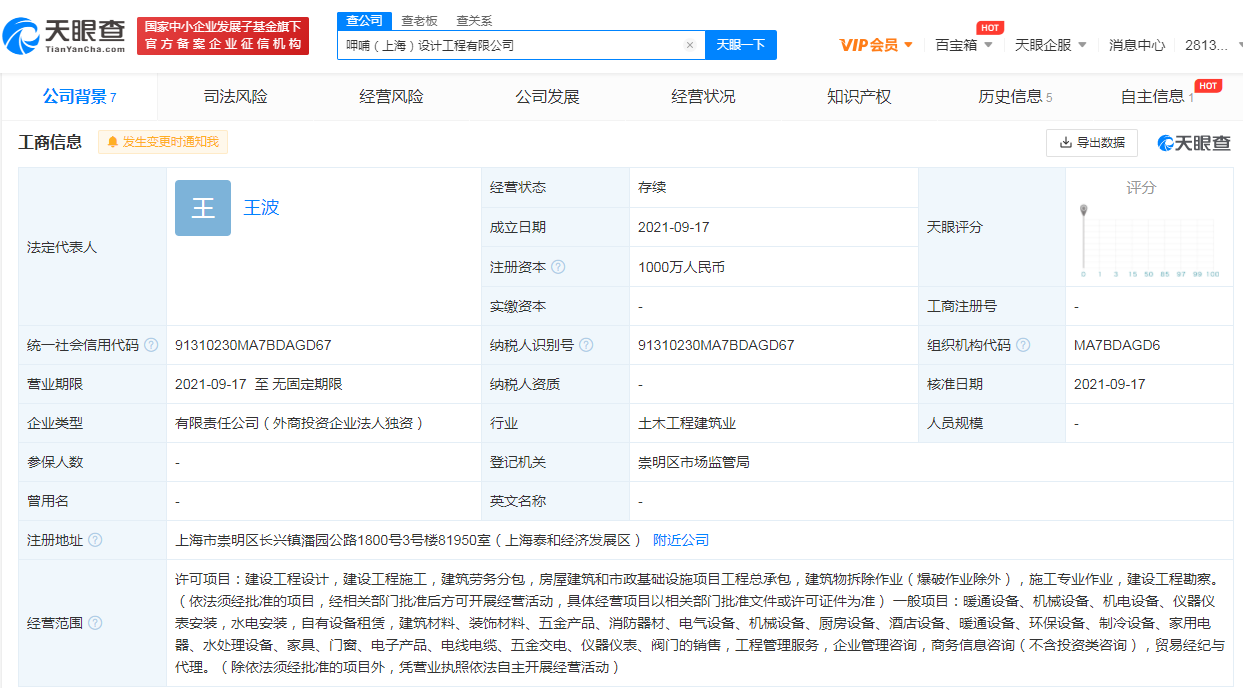This screenshot has height=688, width=1243.
Task: Expand the VIP会员 dropdown
Action: click(x=876, y=45)
